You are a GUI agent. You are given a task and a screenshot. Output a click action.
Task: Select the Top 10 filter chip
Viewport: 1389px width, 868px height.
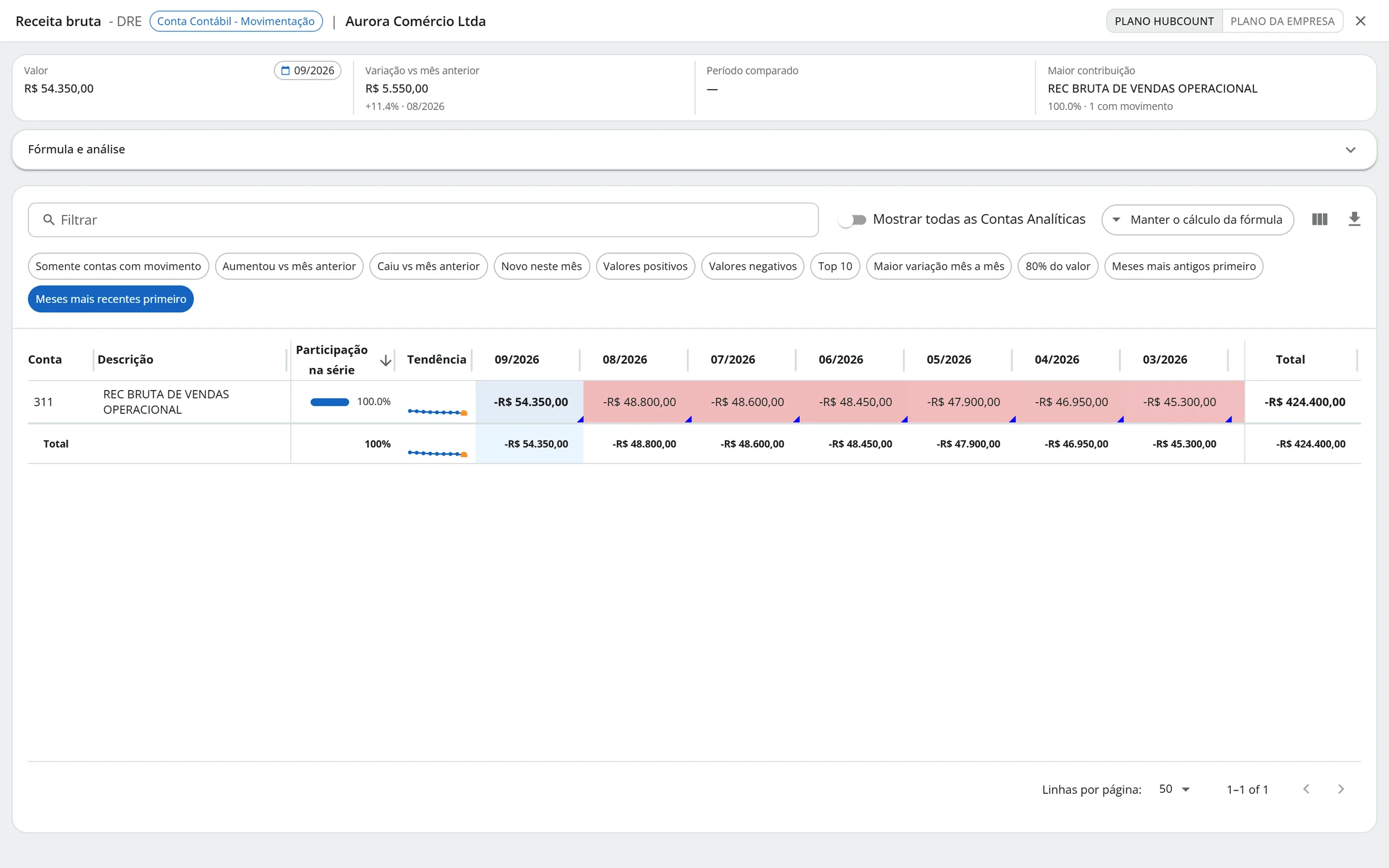coord(835,266)
